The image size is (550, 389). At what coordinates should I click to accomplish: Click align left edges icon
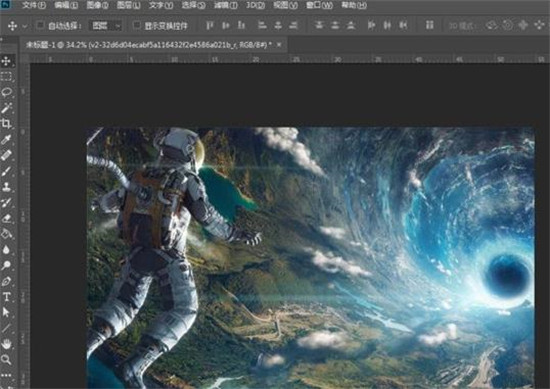point(262,25)
